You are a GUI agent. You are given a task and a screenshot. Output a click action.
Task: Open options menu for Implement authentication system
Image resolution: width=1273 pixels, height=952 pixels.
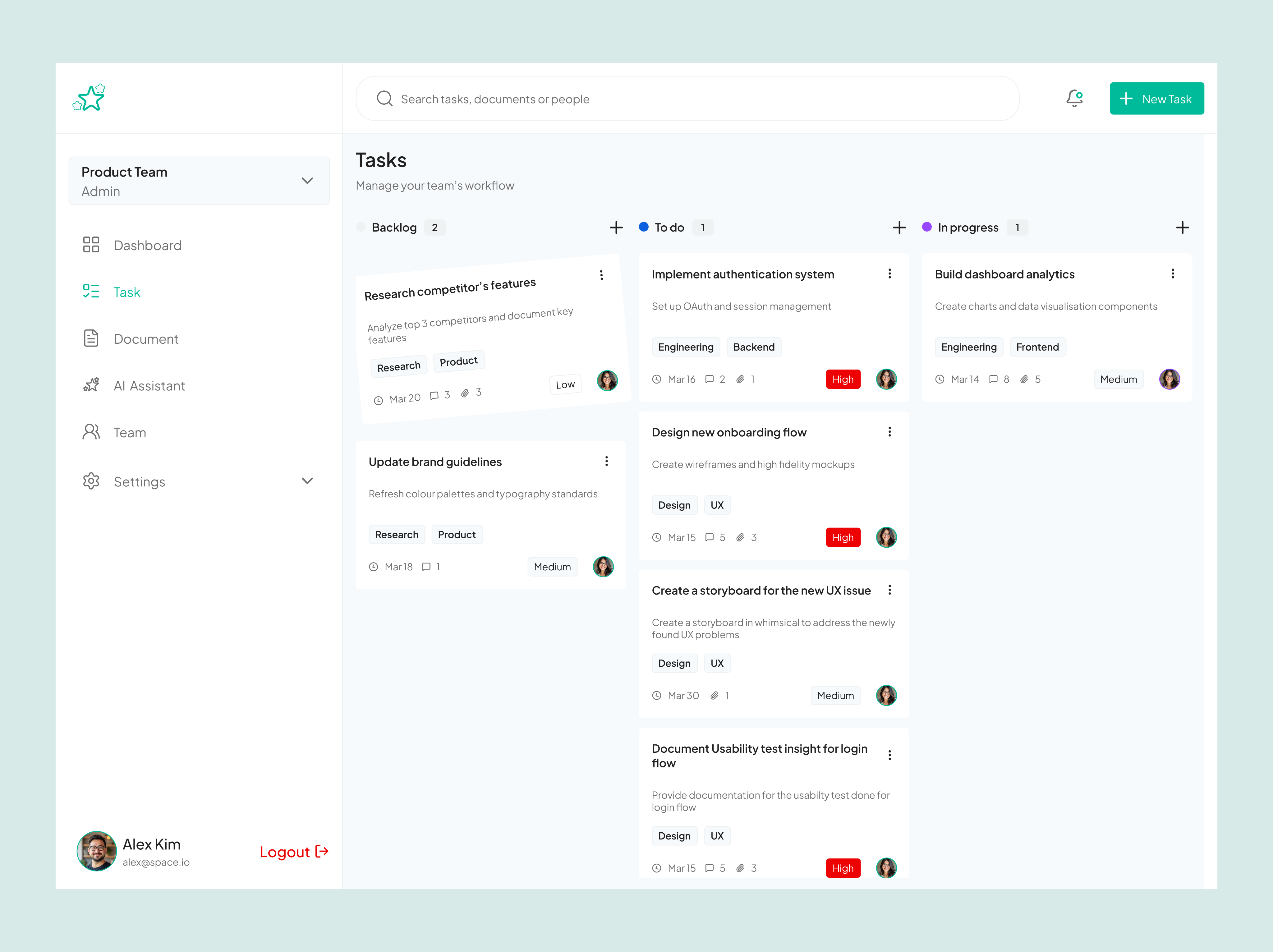coord(889,274)
